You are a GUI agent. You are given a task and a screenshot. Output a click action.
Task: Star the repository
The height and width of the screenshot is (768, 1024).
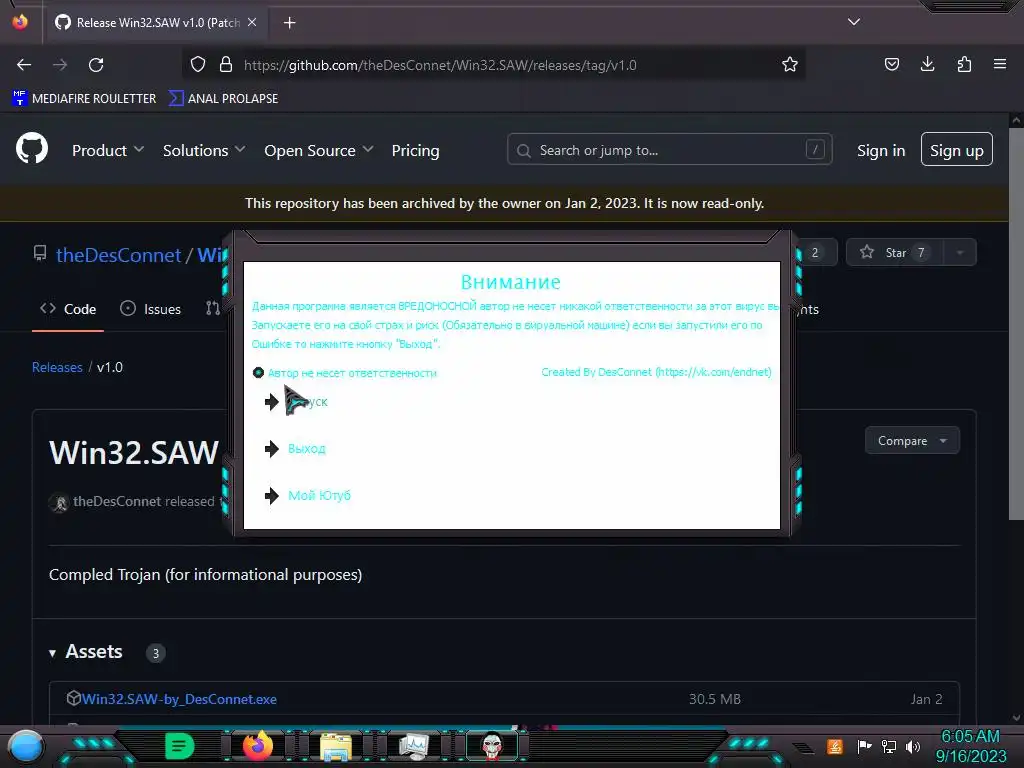(895, 253)
